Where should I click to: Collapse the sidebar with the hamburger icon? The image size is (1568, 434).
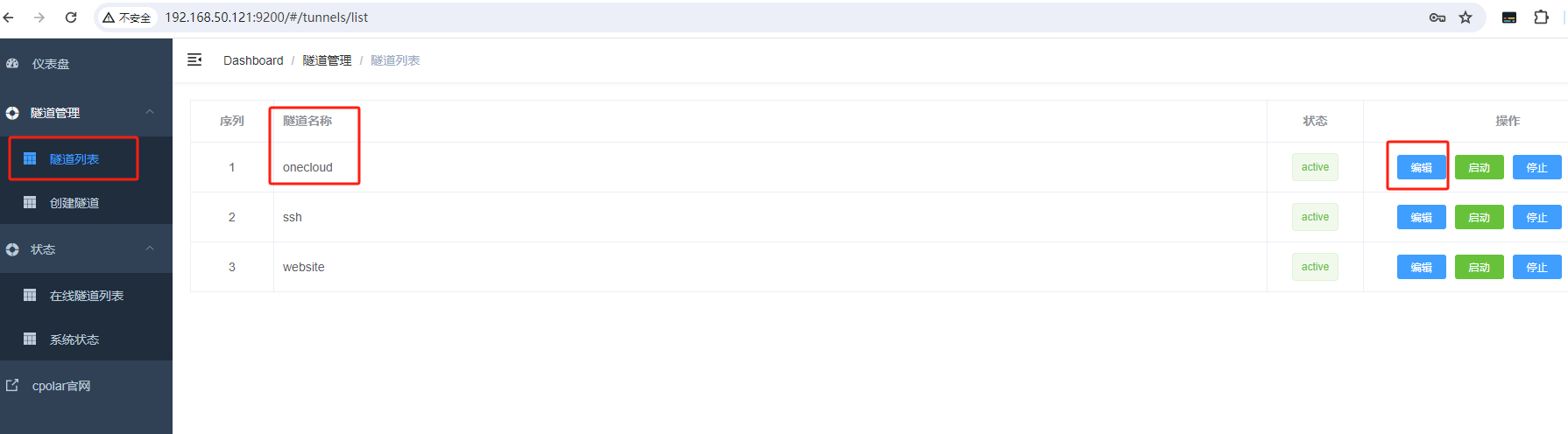click(x=194, y=59)
